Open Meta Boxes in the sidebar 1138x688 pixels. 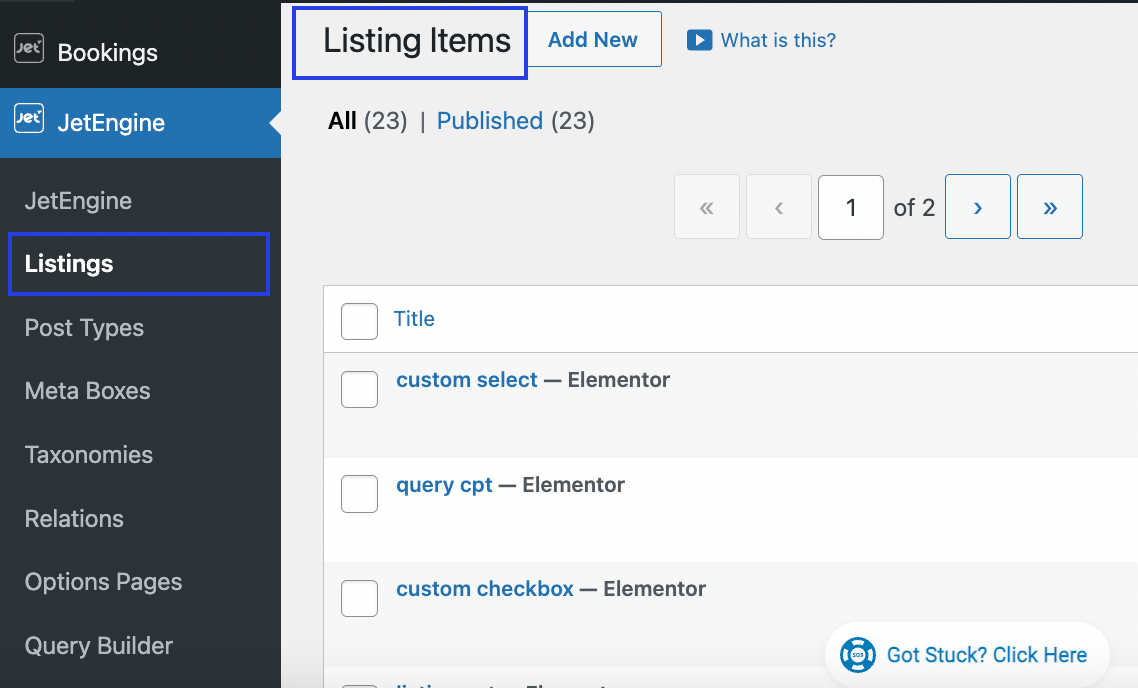pyautogui.click(x=87, y=391)
